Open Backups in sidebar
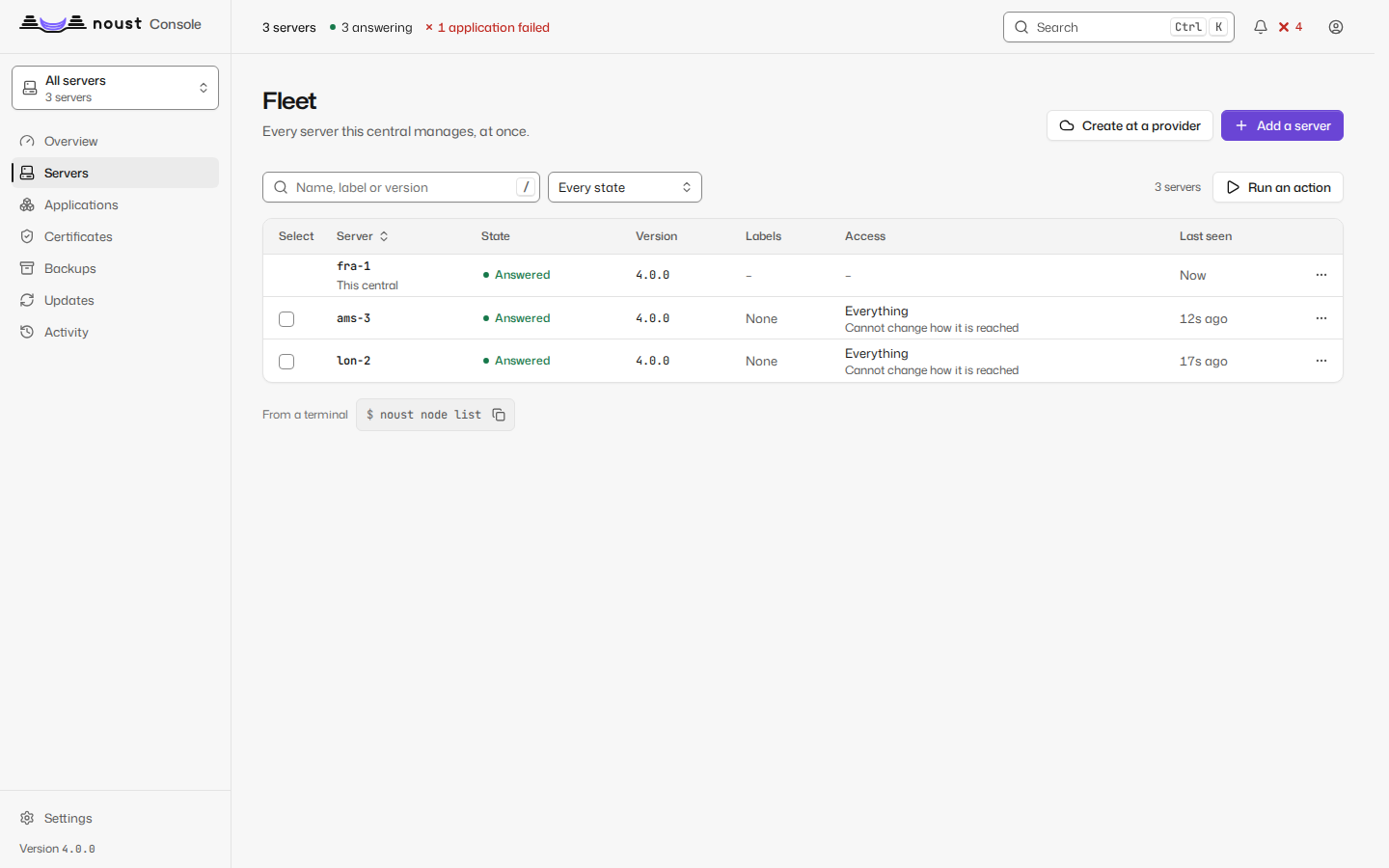The height and width of the screenshot is (868, 1389). (115, 268)
